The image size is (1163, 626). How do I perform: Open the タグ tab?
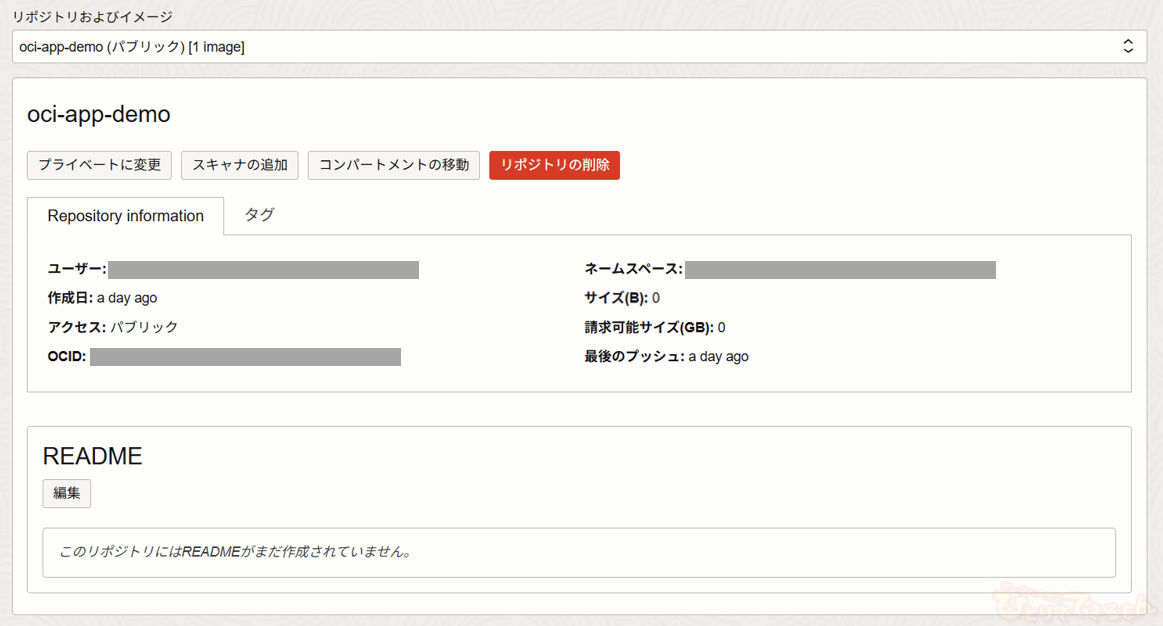click(x=259, y=215)
